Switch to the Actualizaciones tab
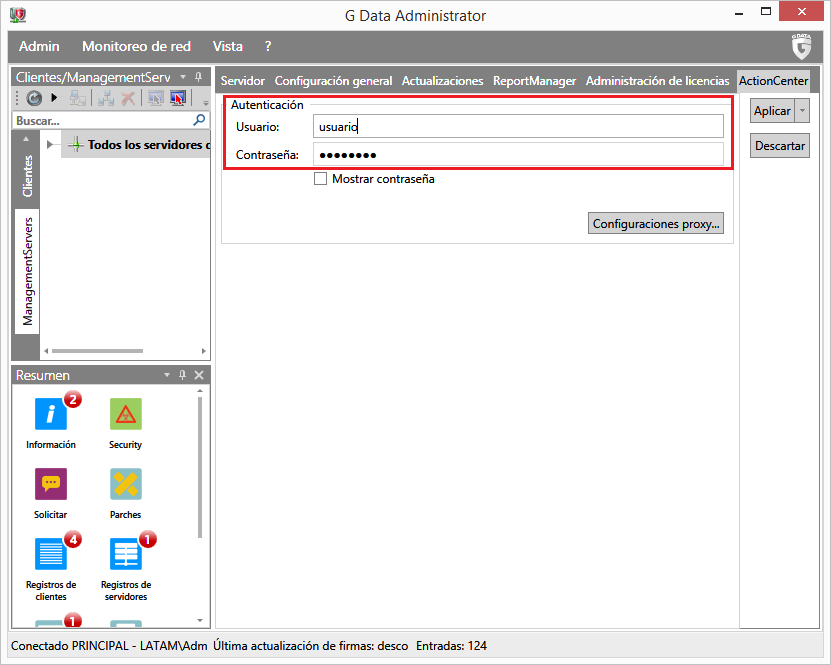The image size is (831, 665). (x=442, y=81)
